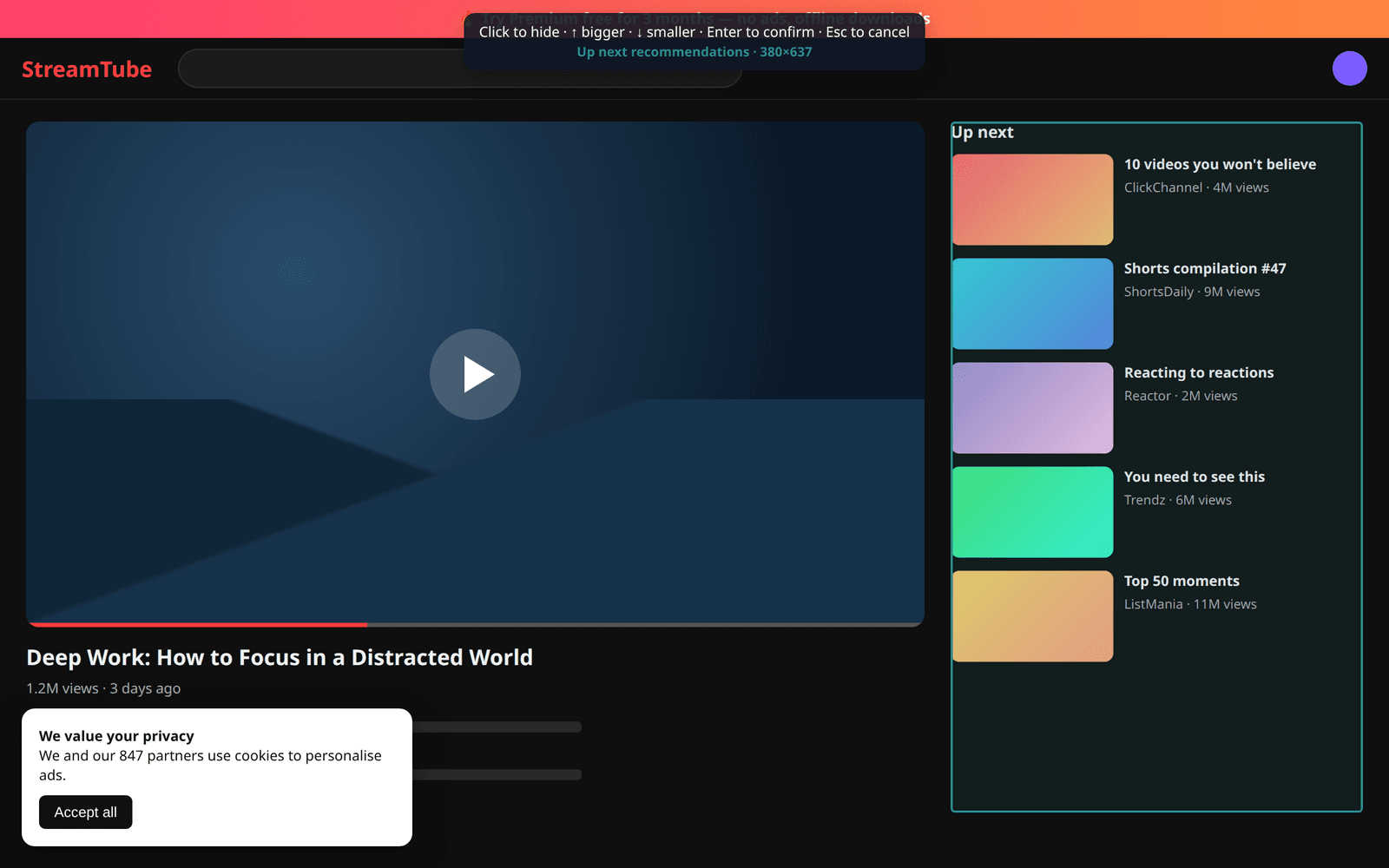Click the play button on the video
Viewport: 1389px width, 868px height.
click(x=475, y=374)
